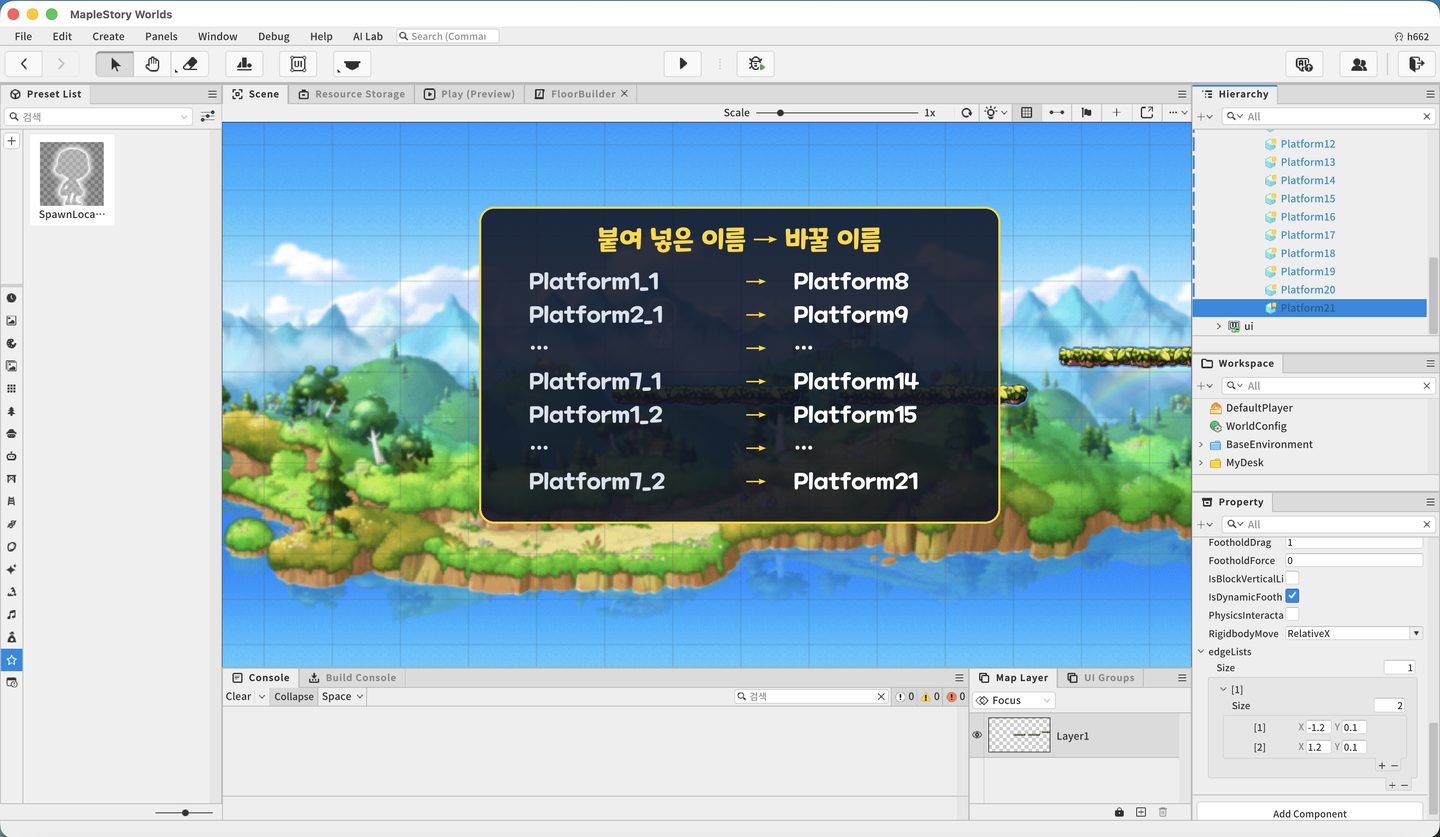The height and width of the screenshot is (837, 1440).
Task: Toggle IsBlockVerticalLine checkbox
Action: coord(1292,578)
